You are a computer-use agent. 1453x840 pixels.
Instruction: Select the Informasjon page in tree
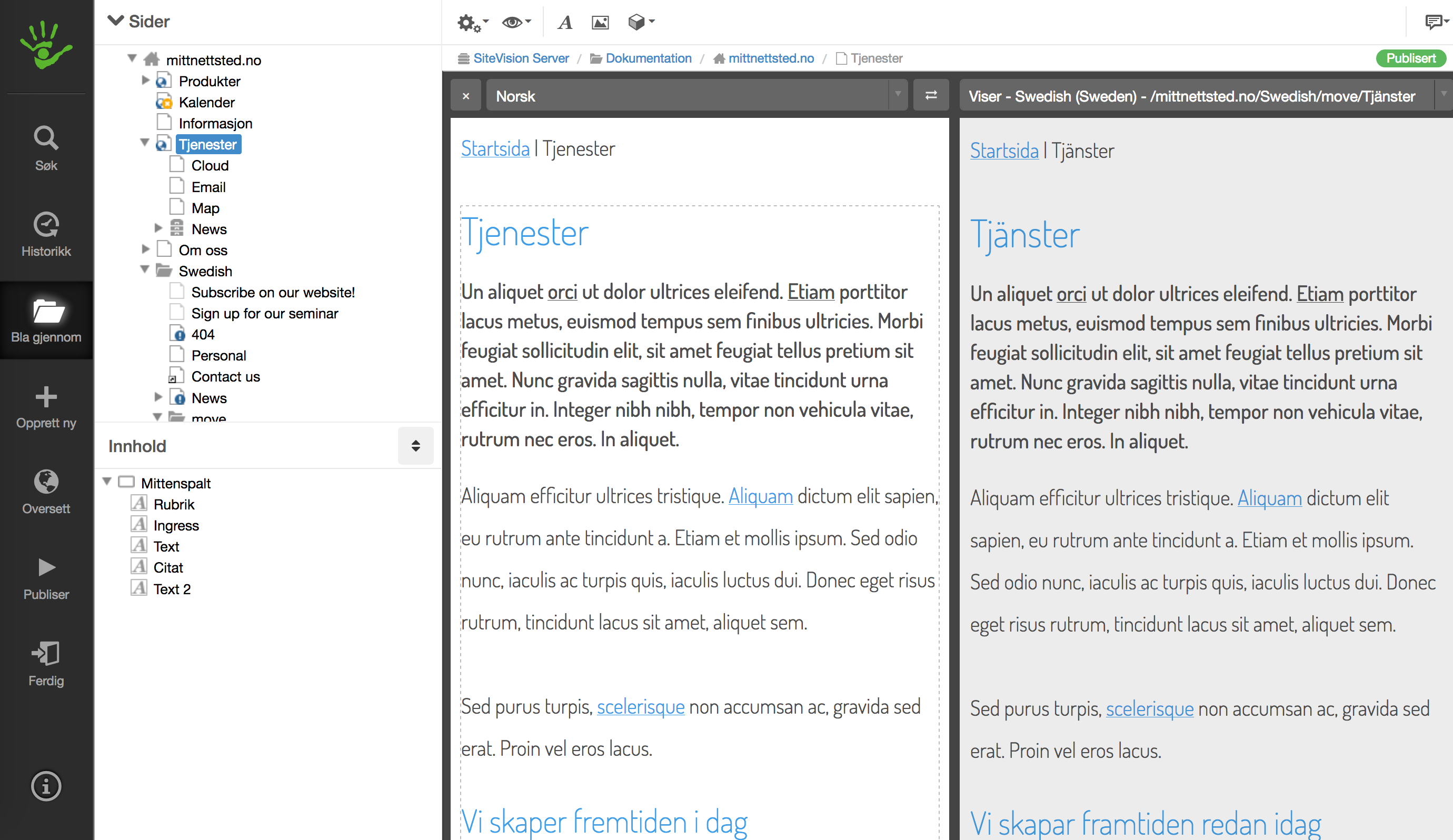point(215,123)
